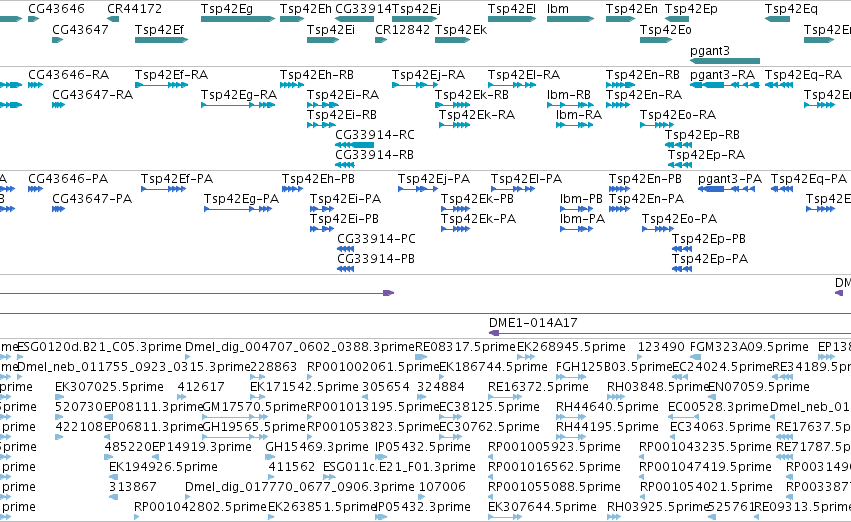Open the CG43647 gene label

80,29
